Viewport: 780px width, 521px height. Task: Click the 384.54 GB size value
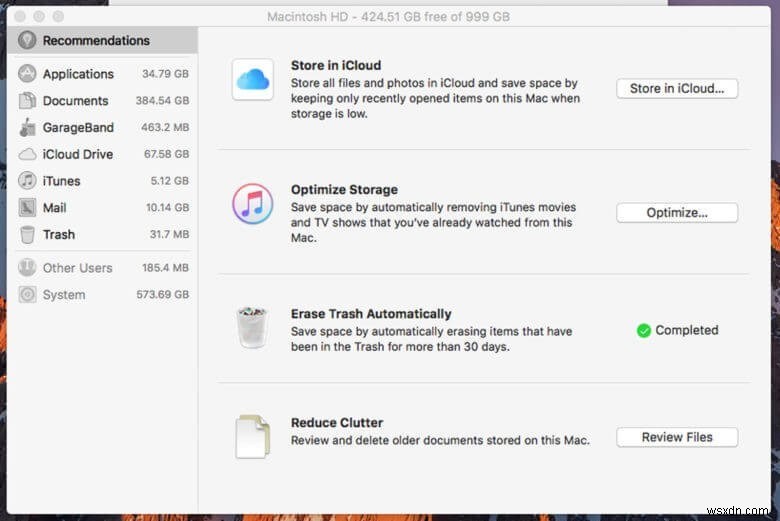[x=162, y=101]
